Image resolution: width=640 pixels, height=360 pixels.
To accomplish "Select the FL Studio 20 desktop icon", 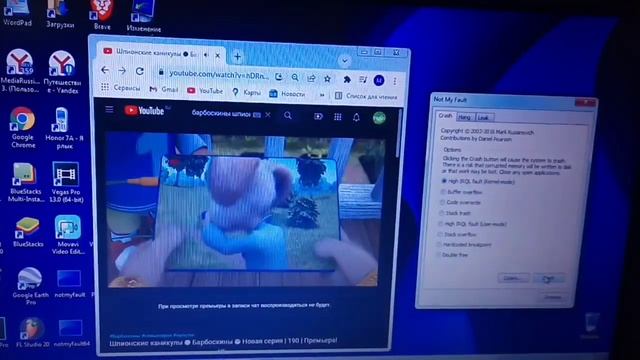I will [x=32, y=333].
